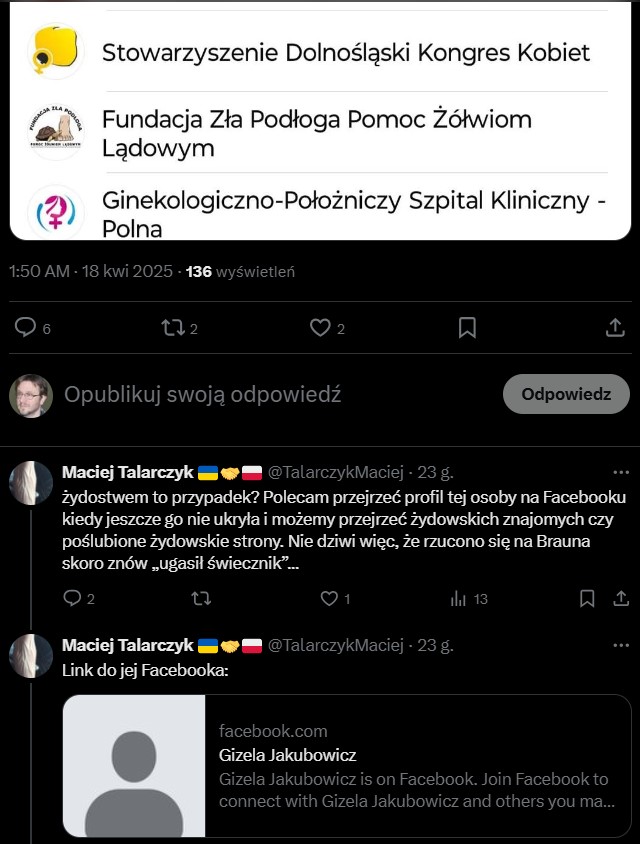
Task: Type in the Opublikuj swoją odpowiedź field
Action: click(x=270, y=394)
